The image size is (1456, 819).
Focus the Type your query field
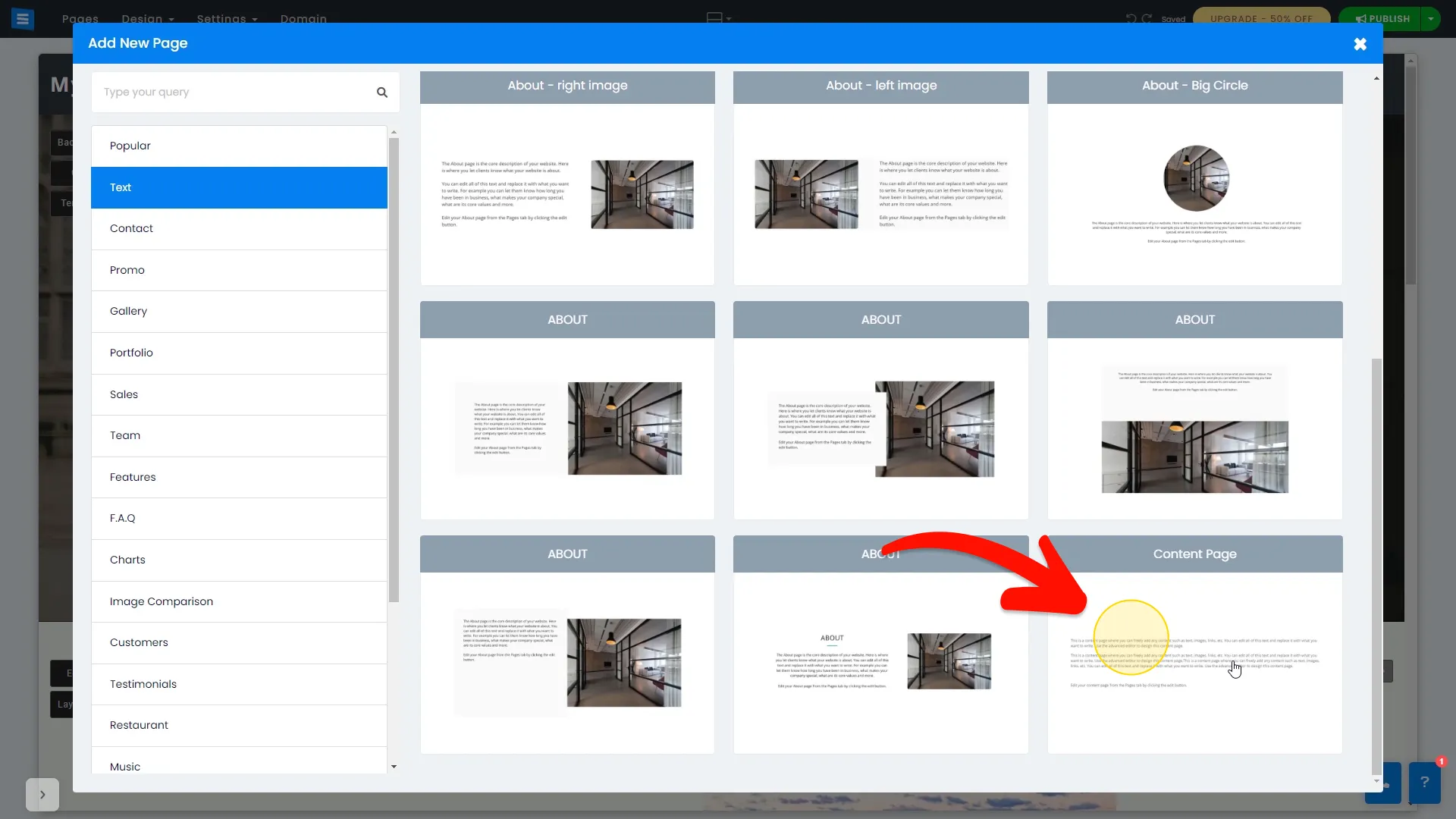pos(245,93)
